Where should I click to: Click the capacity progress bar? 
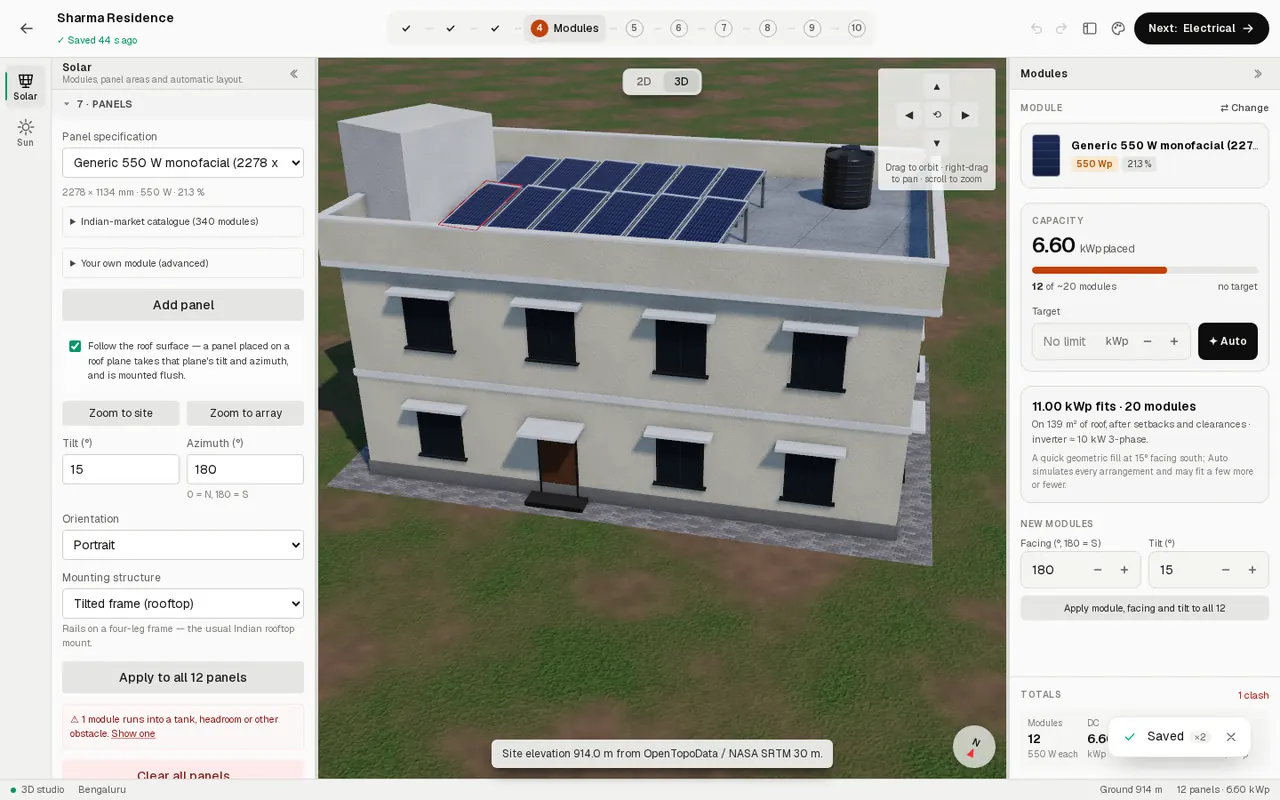(1145, 270)
